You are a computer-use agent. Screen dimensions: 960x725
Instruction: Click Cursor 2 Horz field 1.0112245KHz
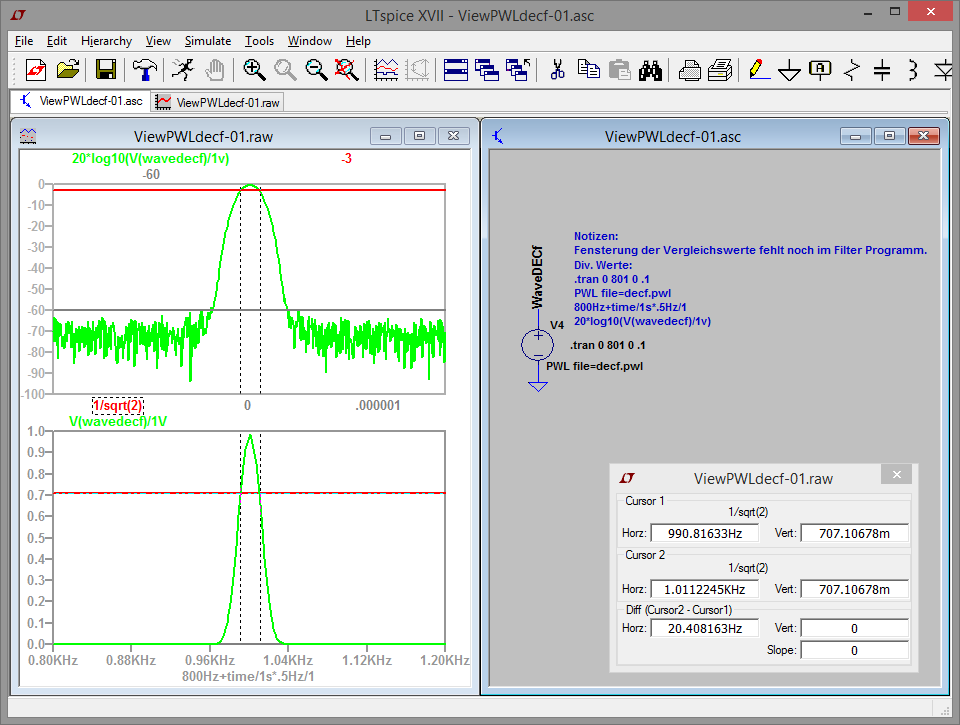705,589
